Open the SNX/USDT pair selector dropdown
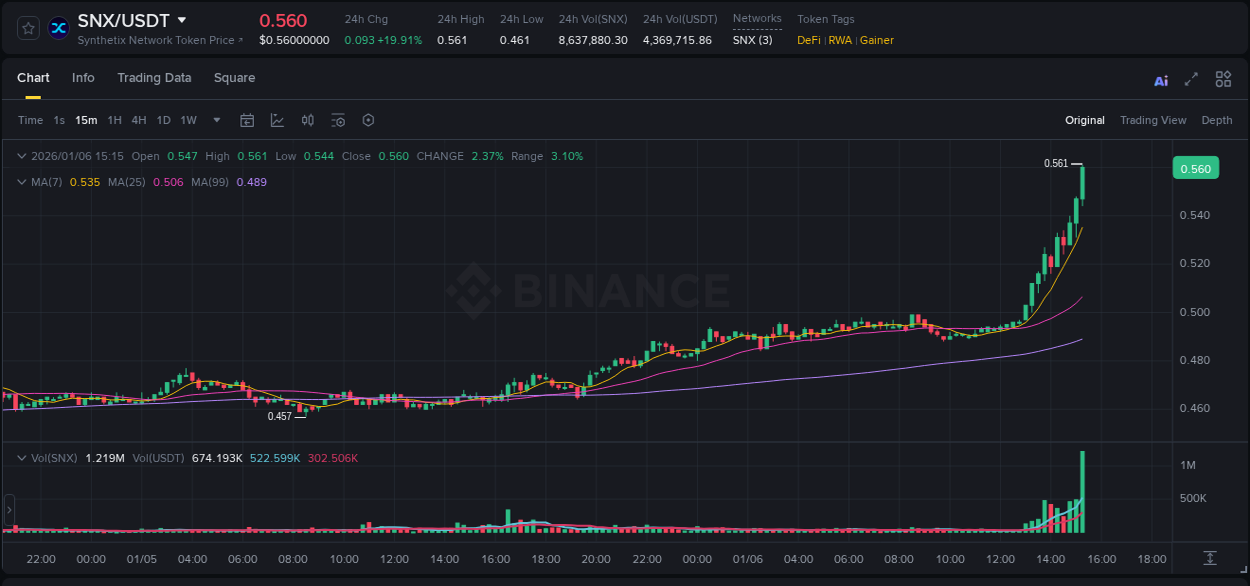Viewport: 1250px width, 586px height. coord(180,19)
